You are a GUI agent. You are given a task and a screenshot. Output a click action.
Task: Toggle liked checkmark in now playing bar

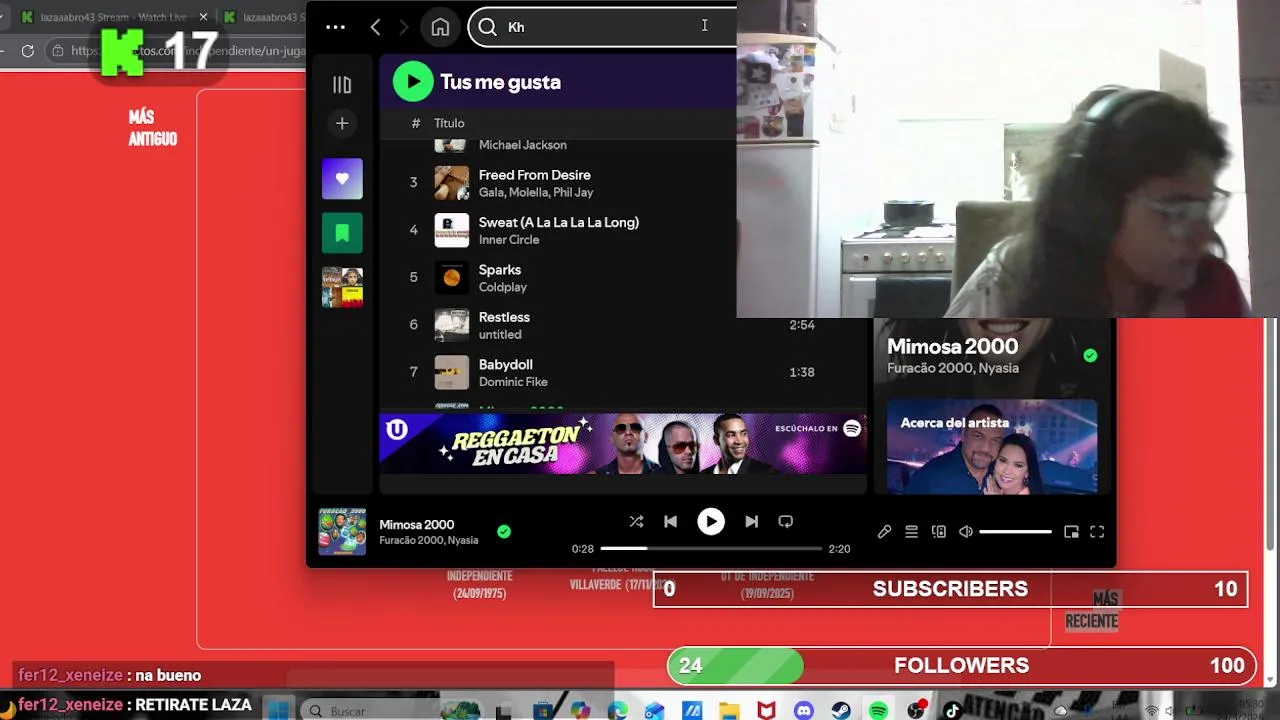coord(504,532)
